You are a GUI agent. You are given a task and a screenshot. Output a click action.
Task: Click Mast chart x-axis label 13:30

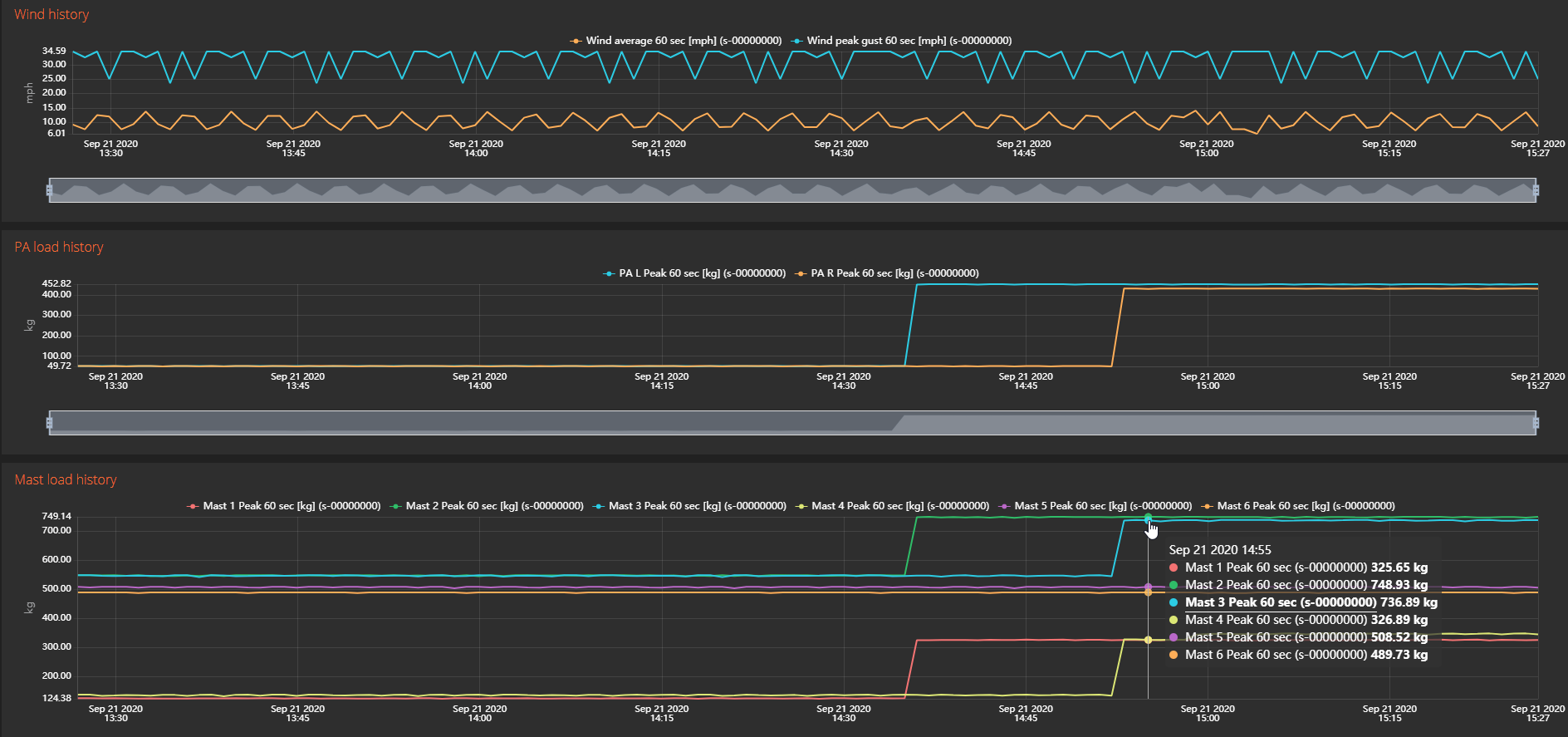click(115, 714)
